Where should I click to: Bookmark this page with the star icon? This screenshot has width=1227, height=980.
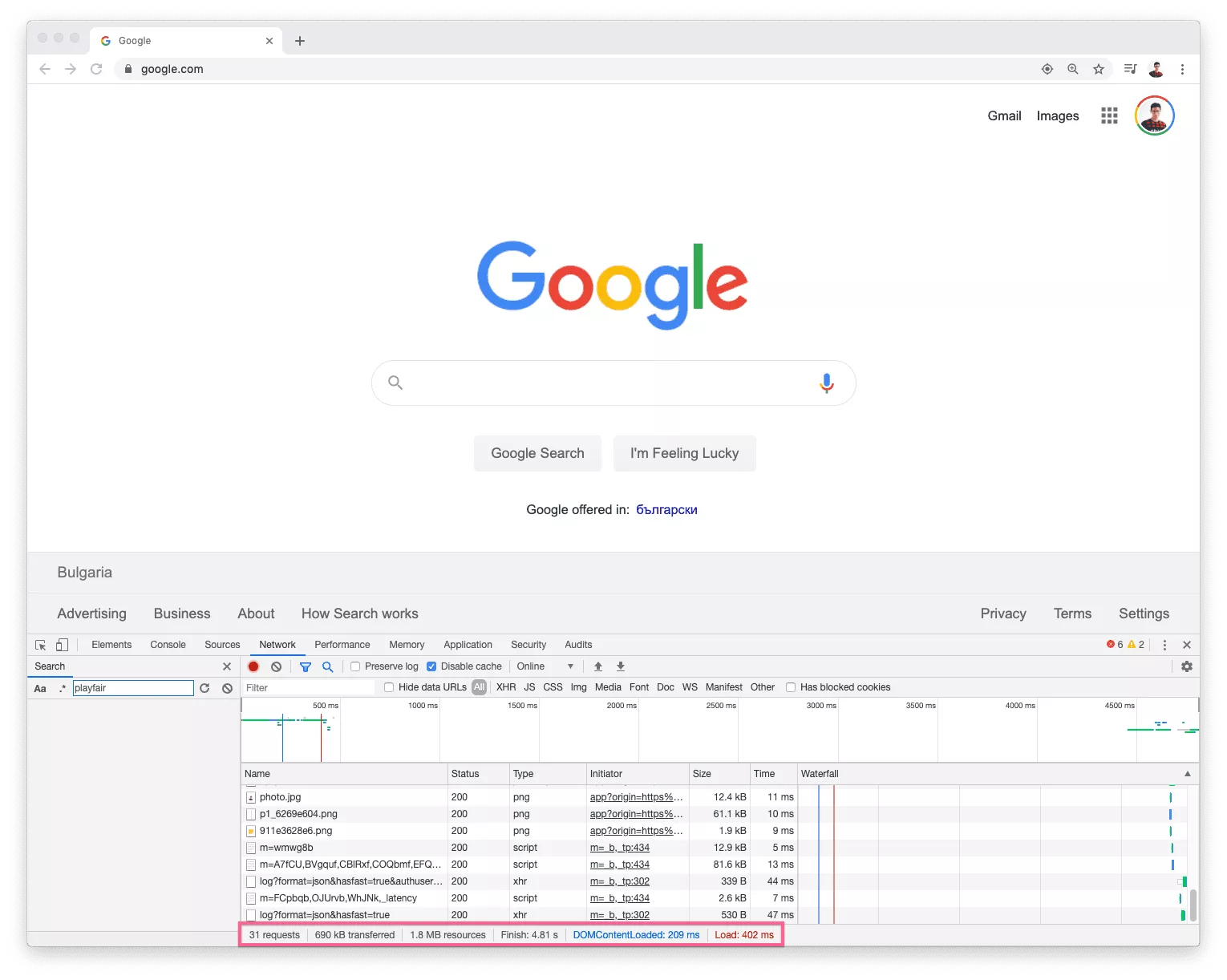click(1099, 69)
